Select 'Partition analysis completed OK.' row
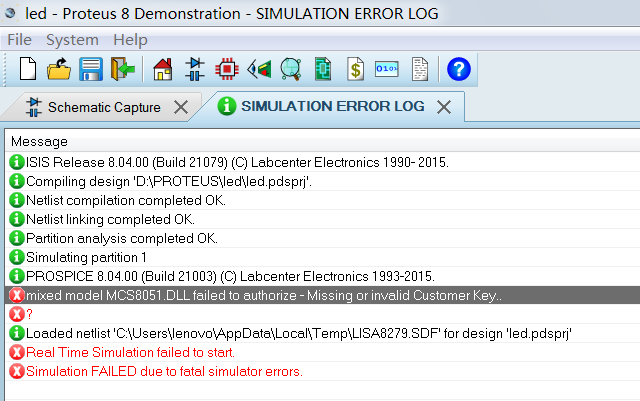640x401 pixels. [322, 238]
